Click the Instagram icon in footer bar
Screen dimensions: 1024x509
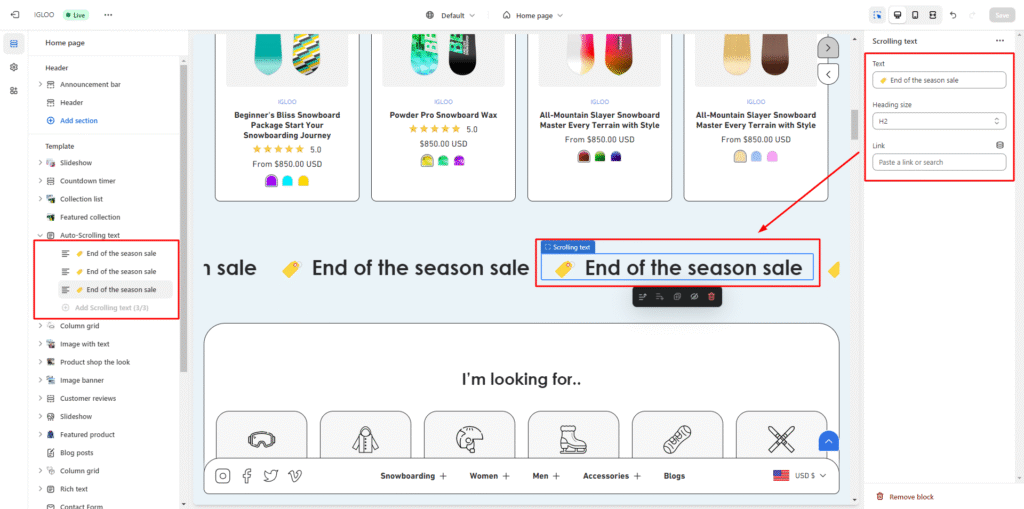[223, 476]
